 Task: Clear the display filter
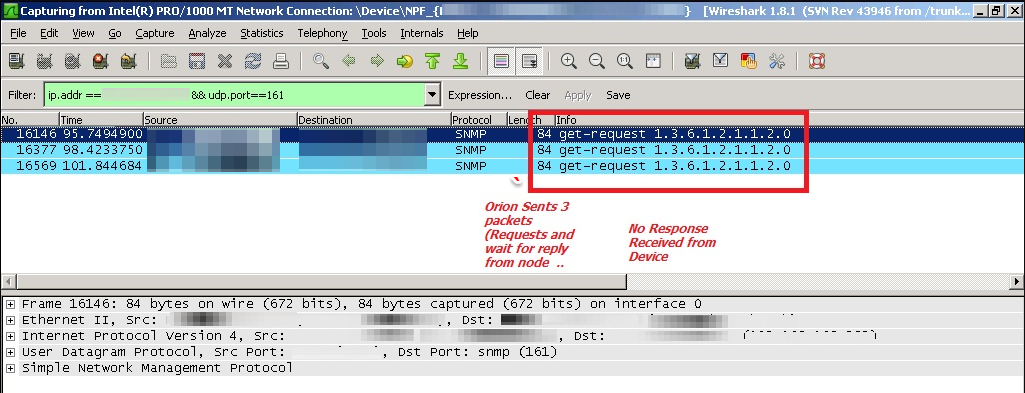(537, 95)
